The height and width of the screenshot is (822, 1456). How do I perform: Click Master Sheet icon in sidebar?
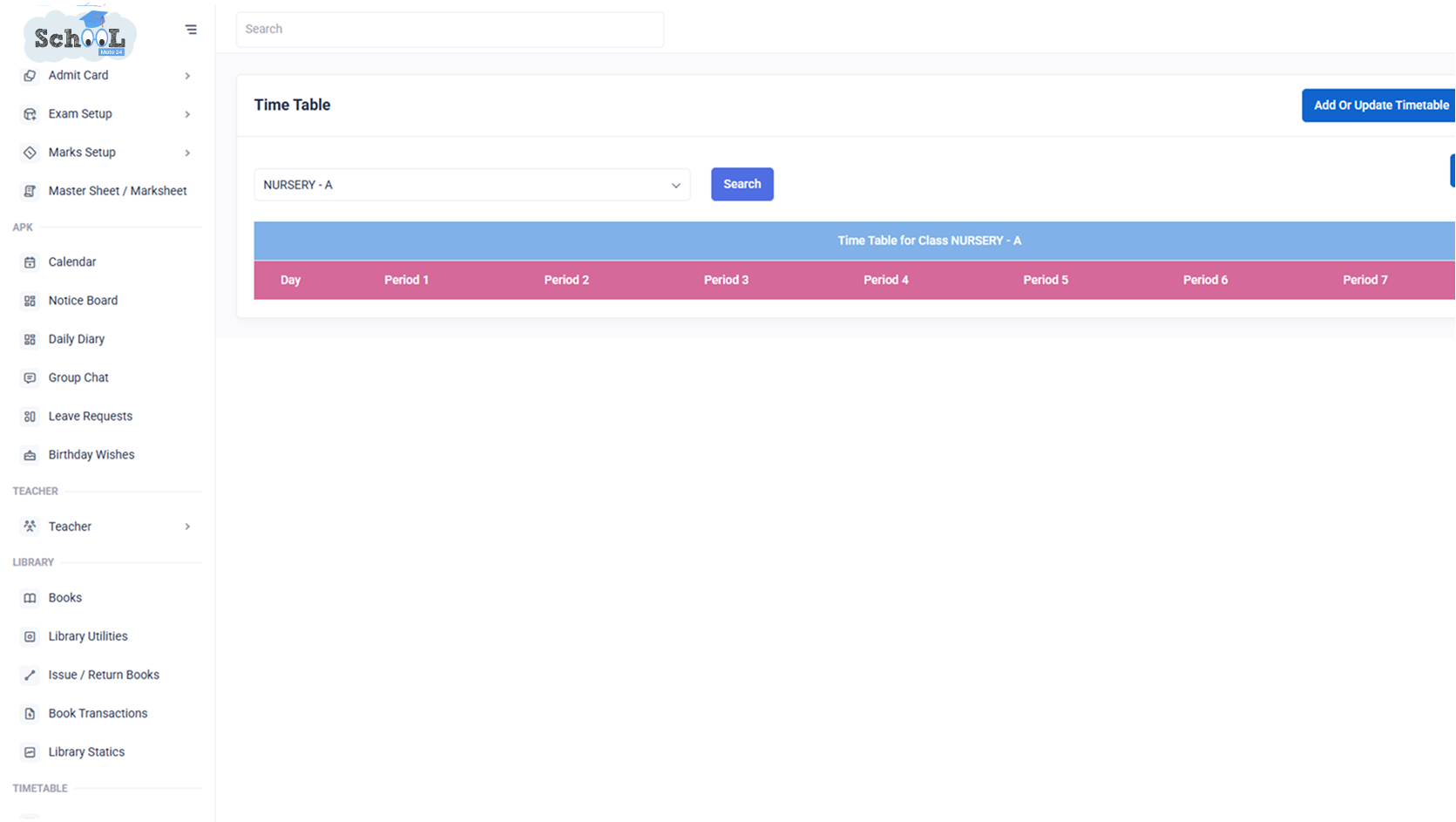(x=30, y=191)
